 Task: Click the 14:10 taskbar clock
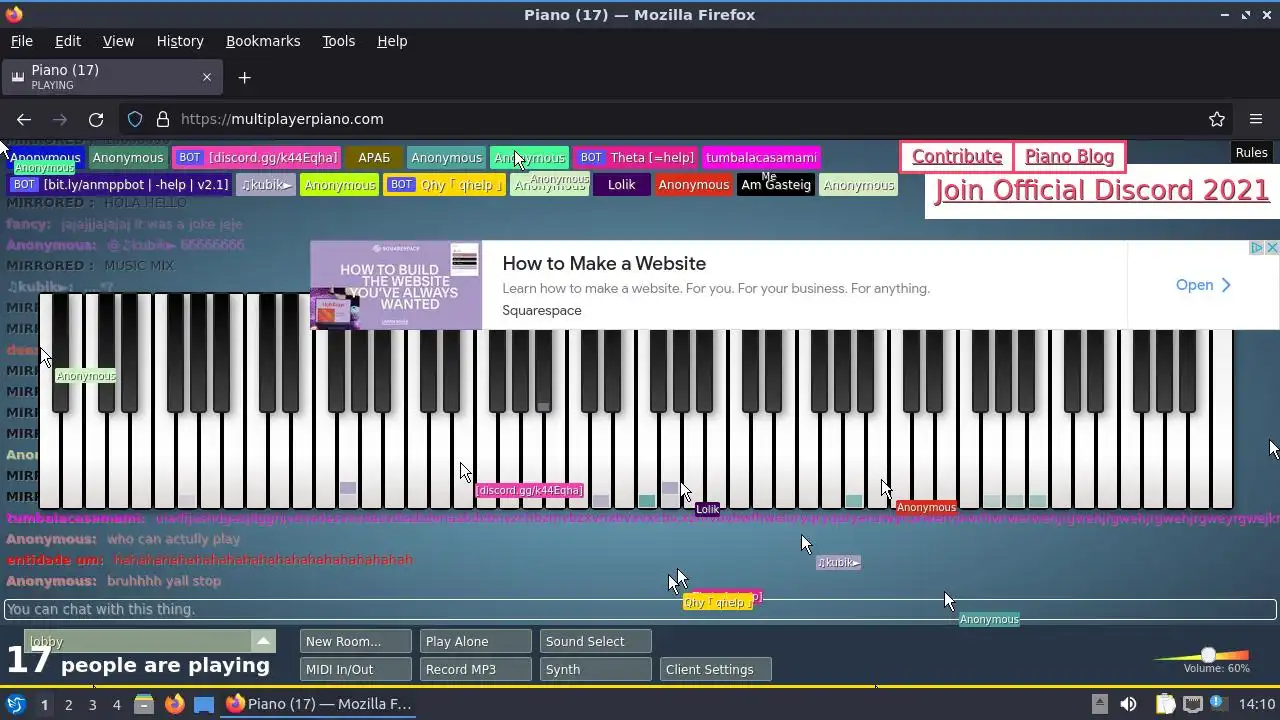1257,704
